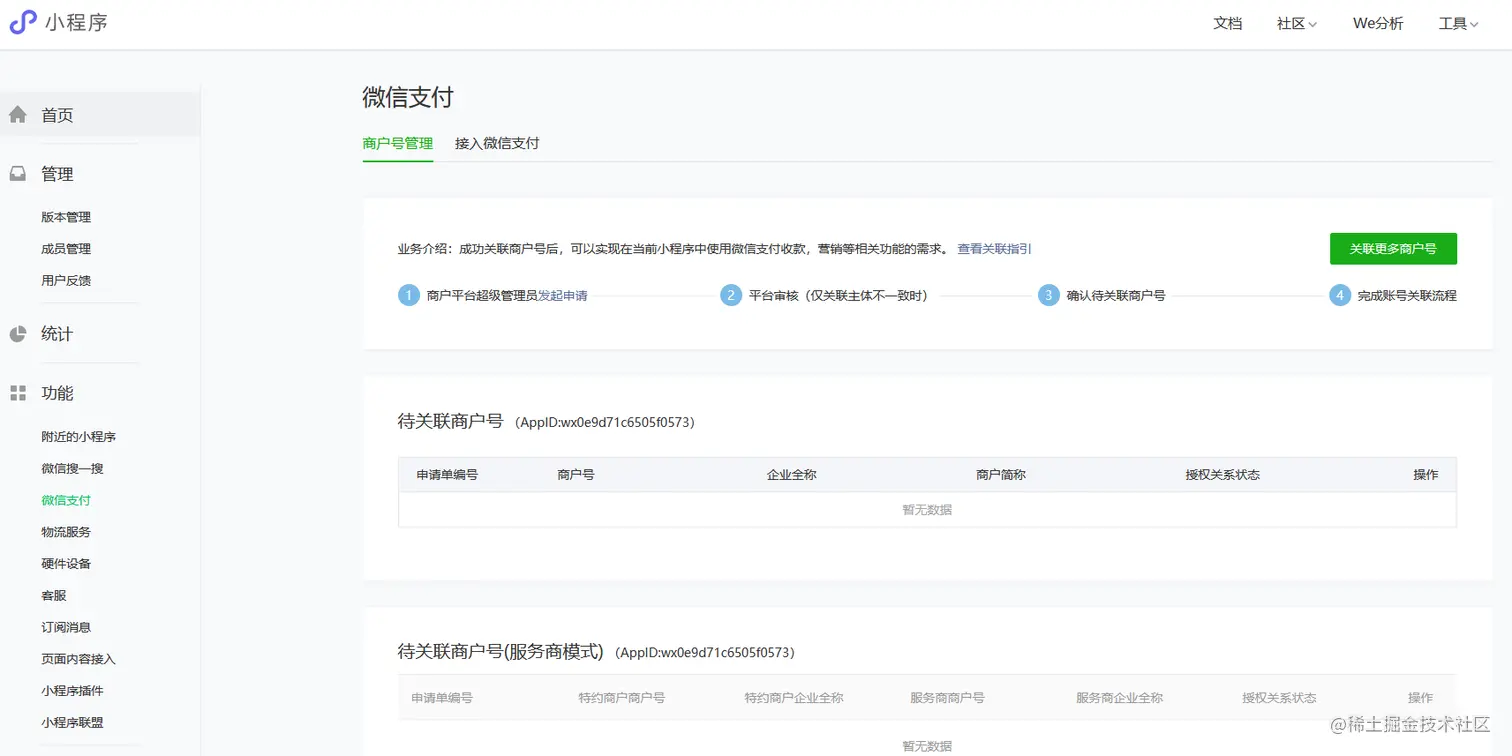The image size is (1512, 756).
Task: Click the 特约商户企业全称 column header
Action: [x=794, y=698]
